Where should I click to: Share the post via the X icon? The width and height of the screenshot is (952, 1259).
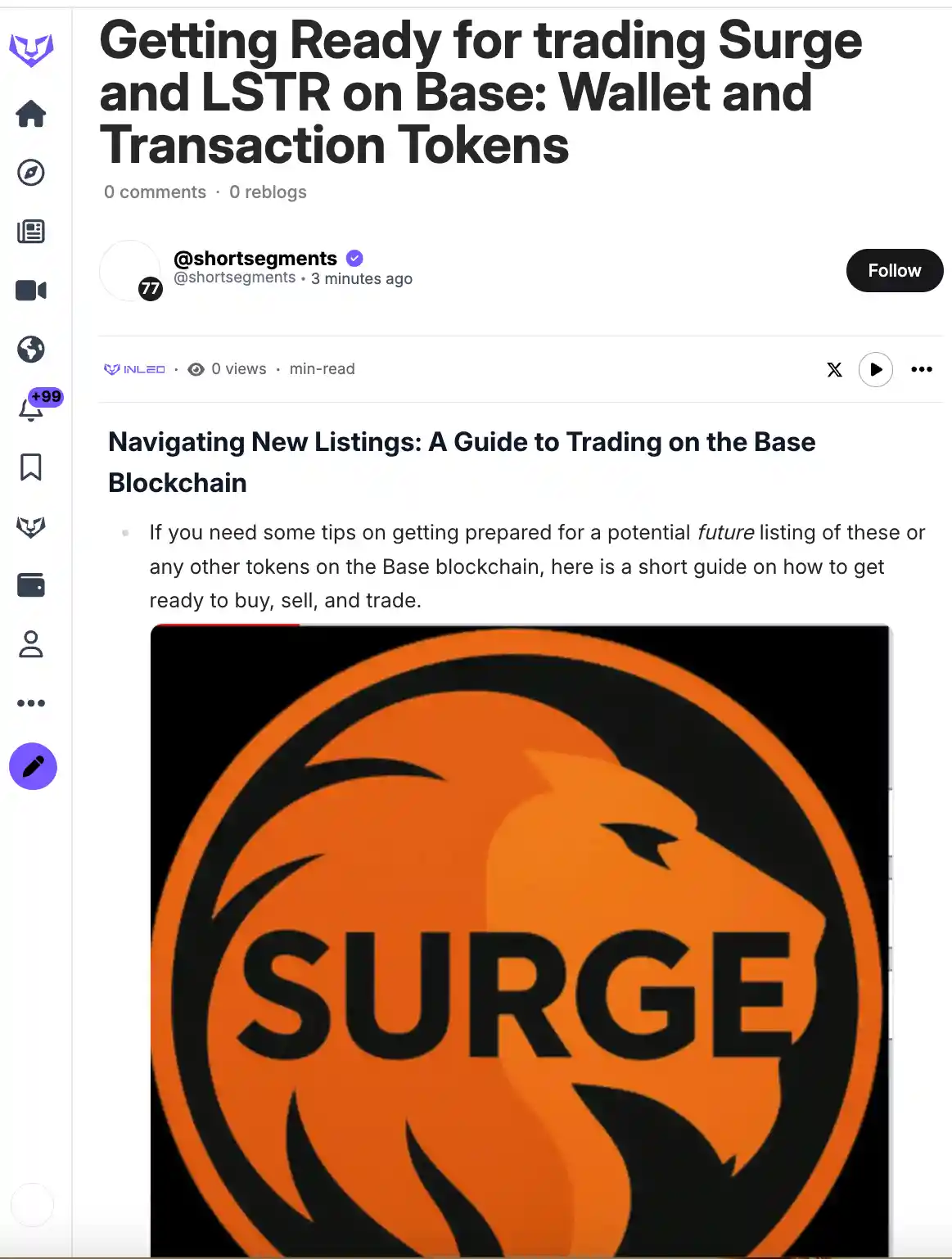coord(834,369)
